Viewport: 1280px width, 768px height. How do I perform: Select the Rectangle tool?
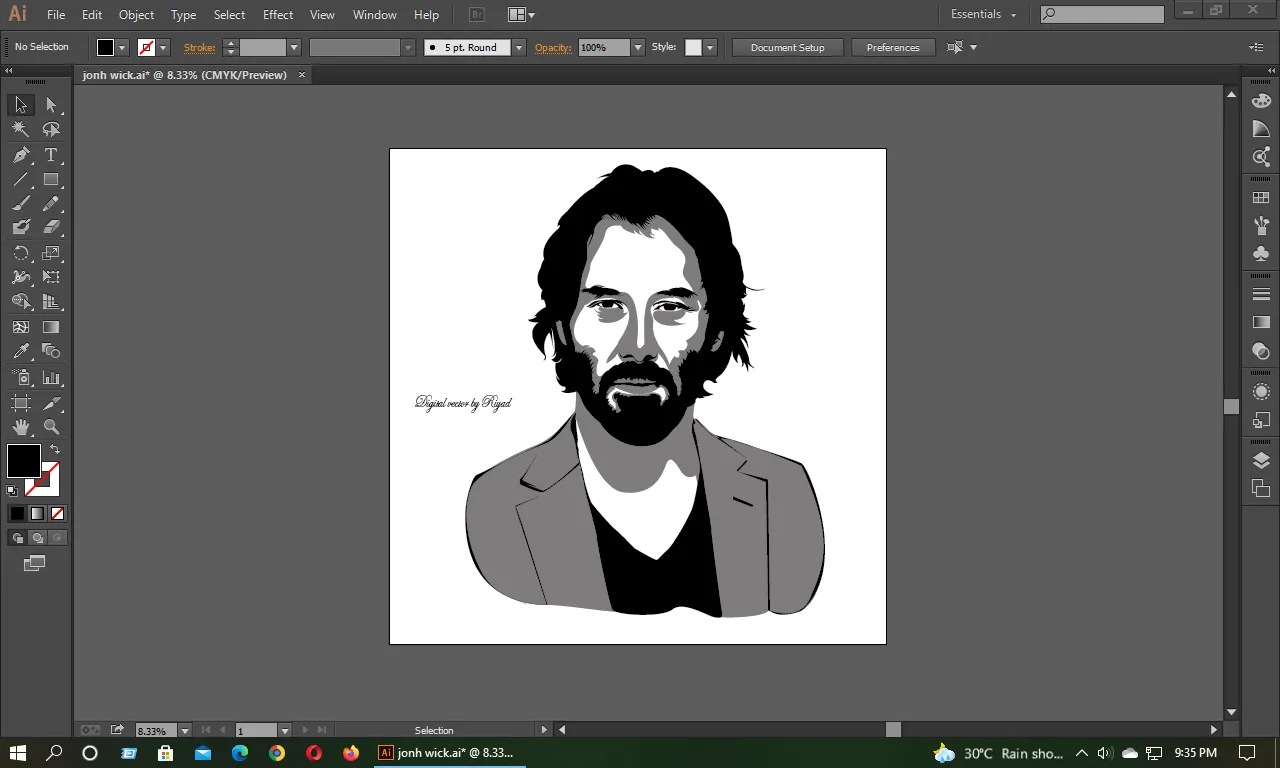[x=51, y=180]
